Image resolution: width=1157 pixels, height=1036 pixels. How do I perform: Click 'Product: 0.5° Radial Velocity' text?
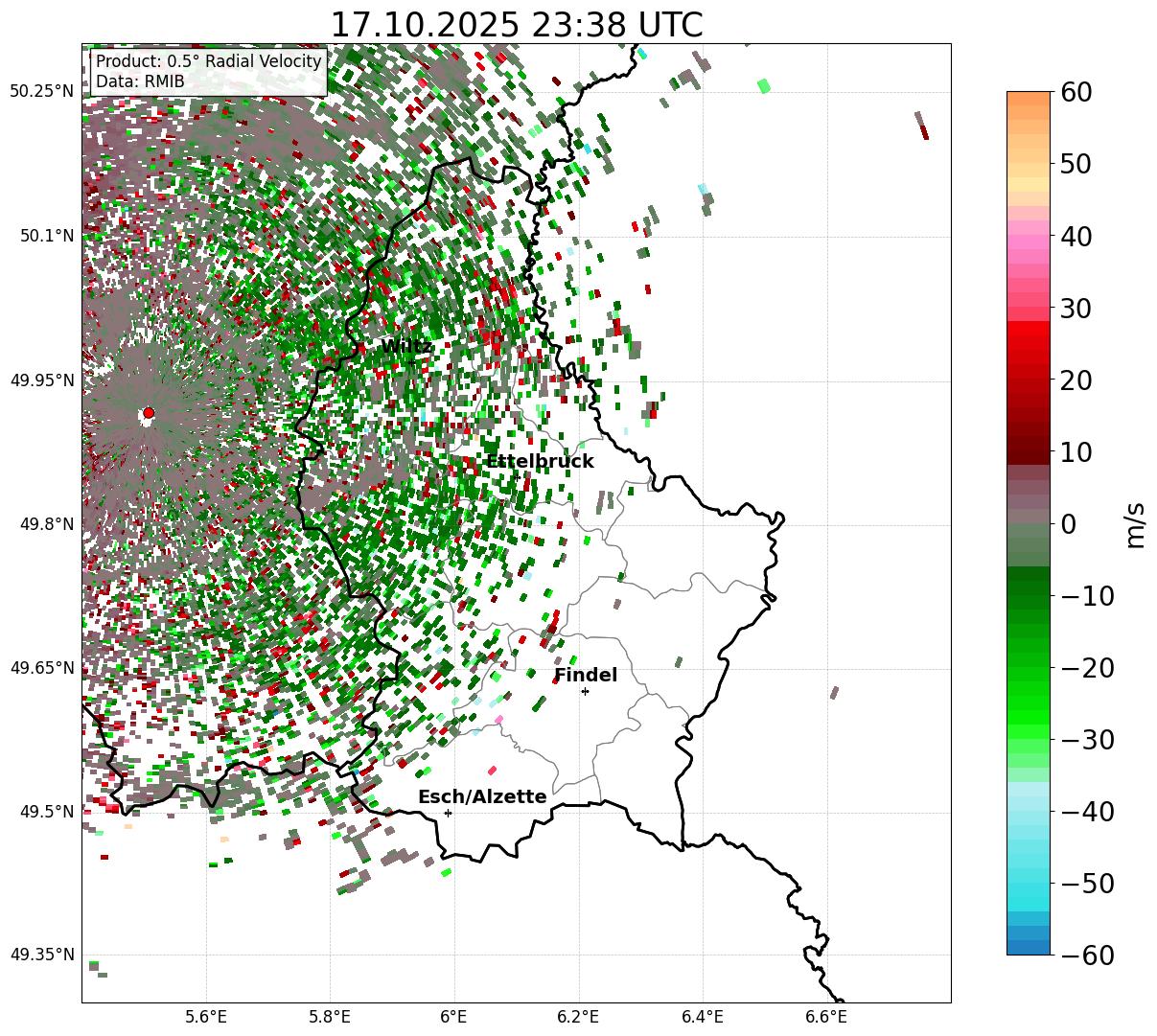click(x=209, y=61)
